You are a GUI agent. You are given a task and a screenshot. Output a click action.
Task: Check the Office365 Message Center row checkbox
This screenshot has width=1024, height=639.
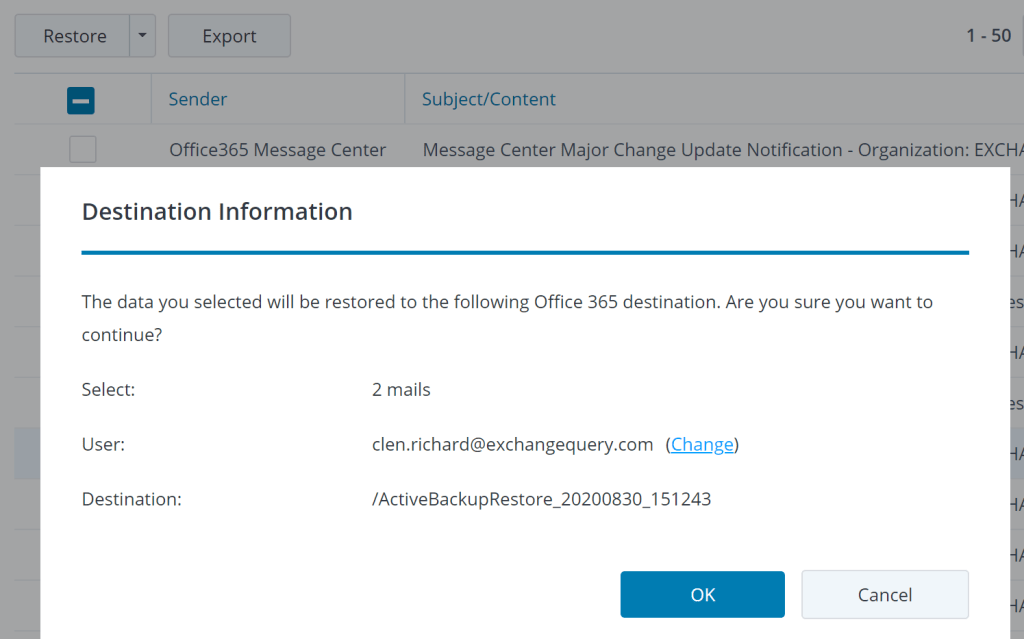(x=82, y=150)
